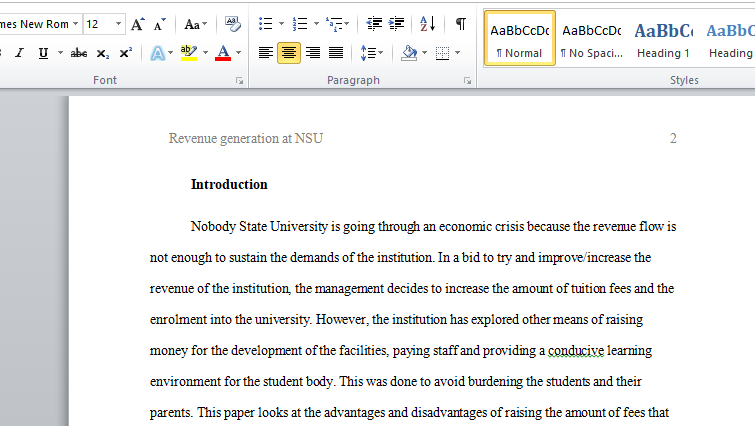Toggle Strikethrough formatting
Image resolution: width=755 pixels, height=426 pixels.
79,52
